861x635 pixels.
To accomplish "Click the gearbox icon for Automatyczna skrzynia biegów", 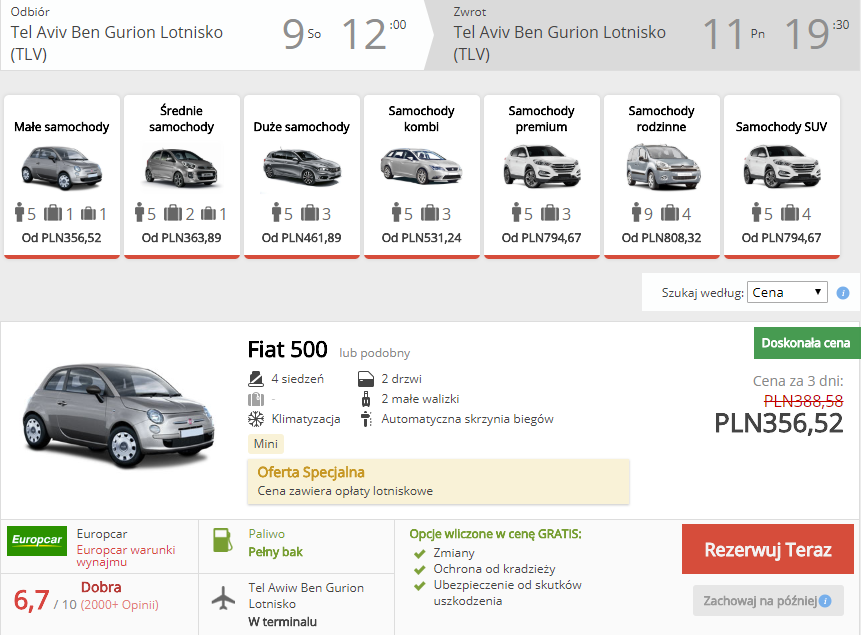I will point(365,419).
